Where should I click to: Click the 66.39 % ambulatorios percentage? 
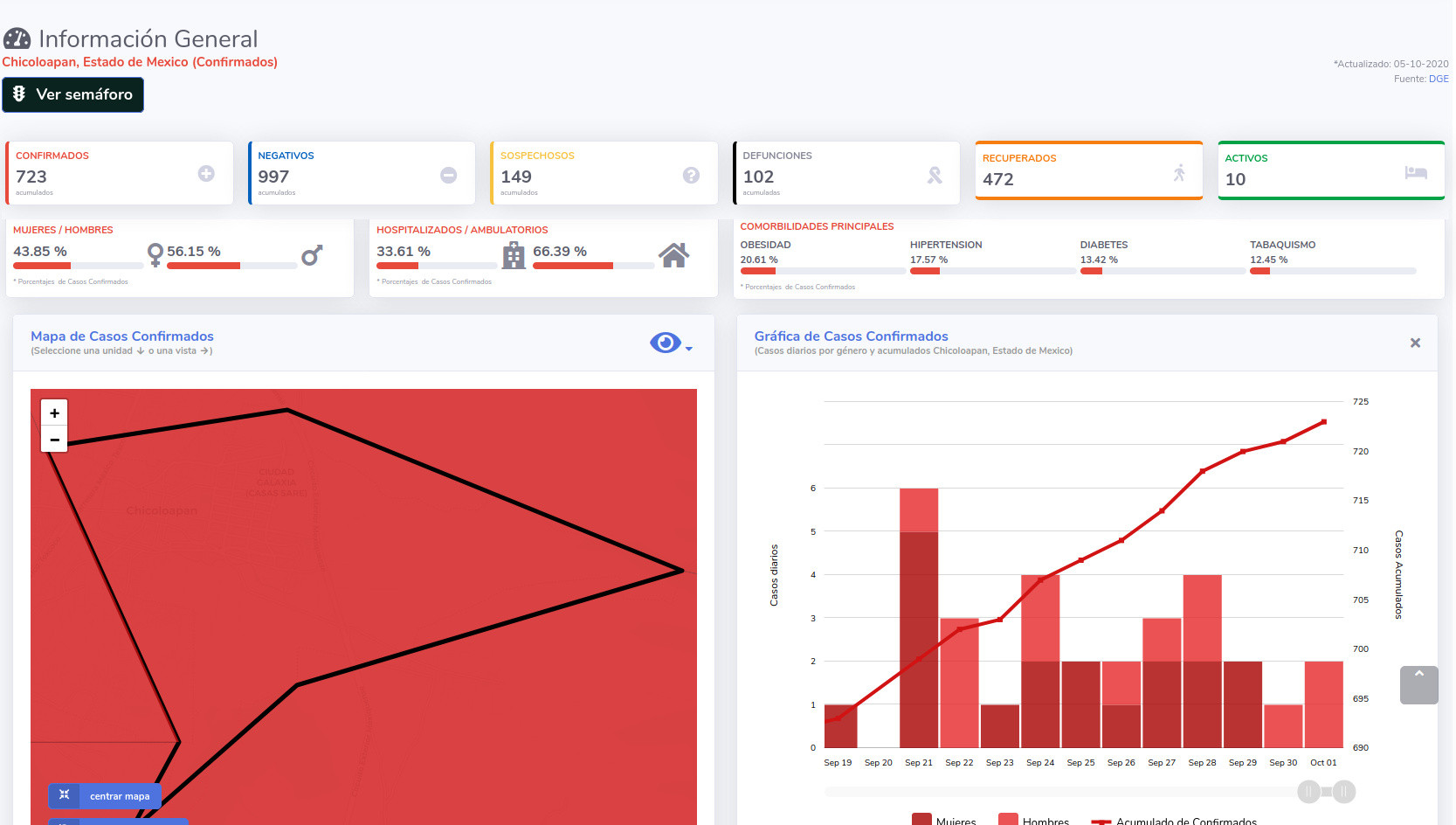560,251
